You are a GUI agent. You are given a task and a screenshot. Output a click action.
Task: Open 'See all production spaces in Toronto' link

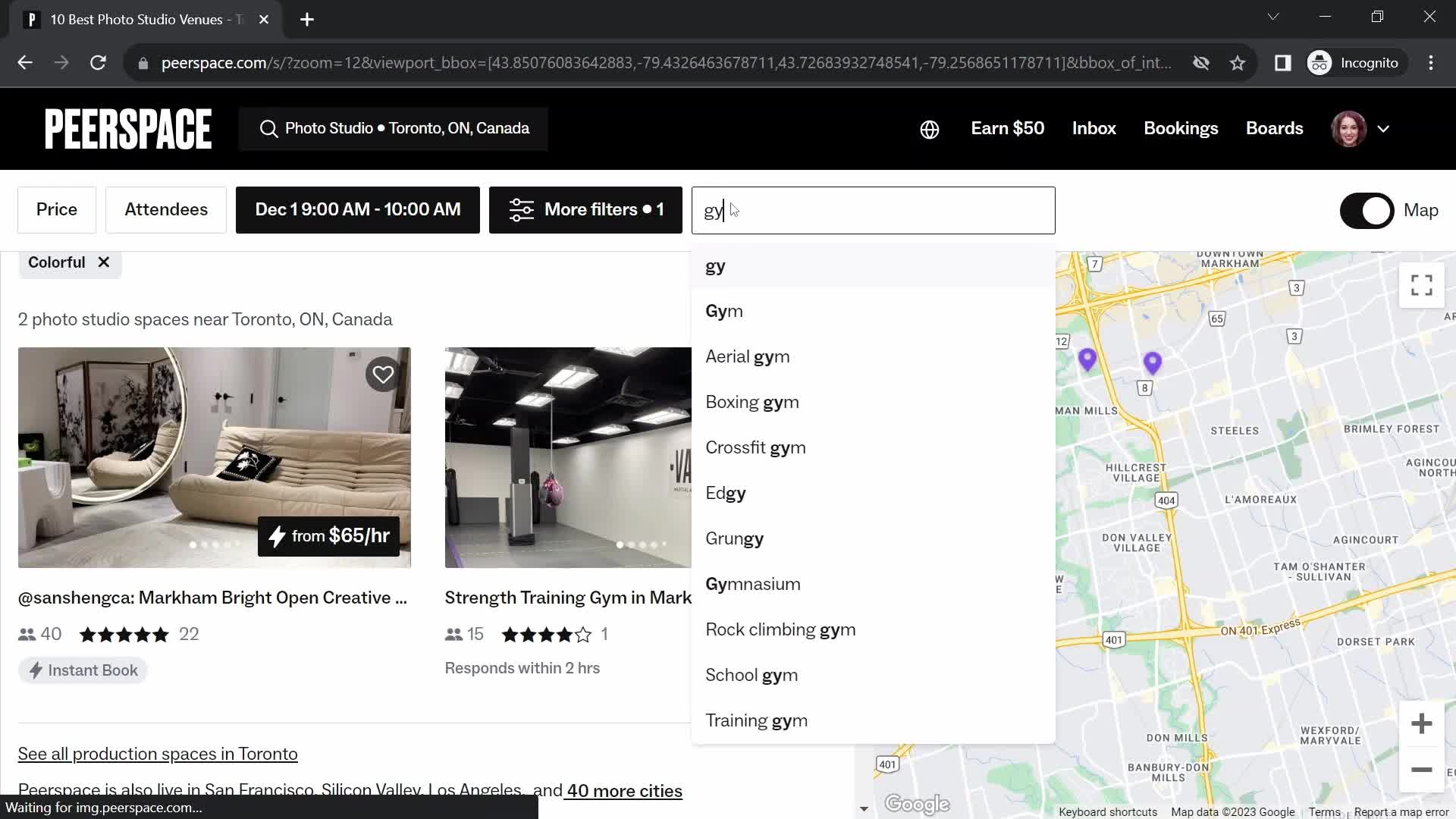pyautogui.click(x=158, y=755)
